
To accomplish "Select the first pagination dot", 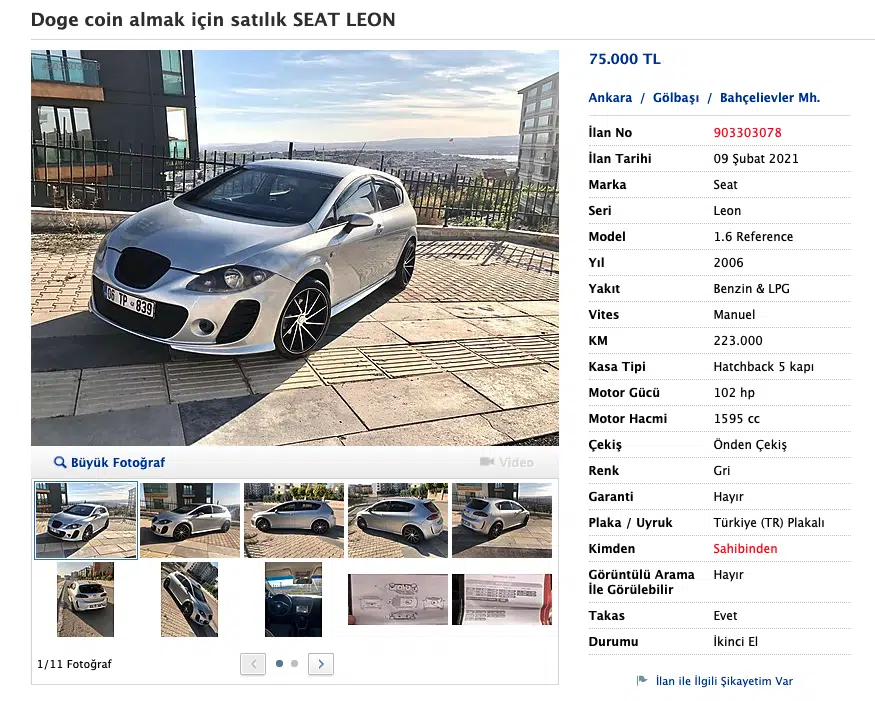I will (x=279, y=663).
